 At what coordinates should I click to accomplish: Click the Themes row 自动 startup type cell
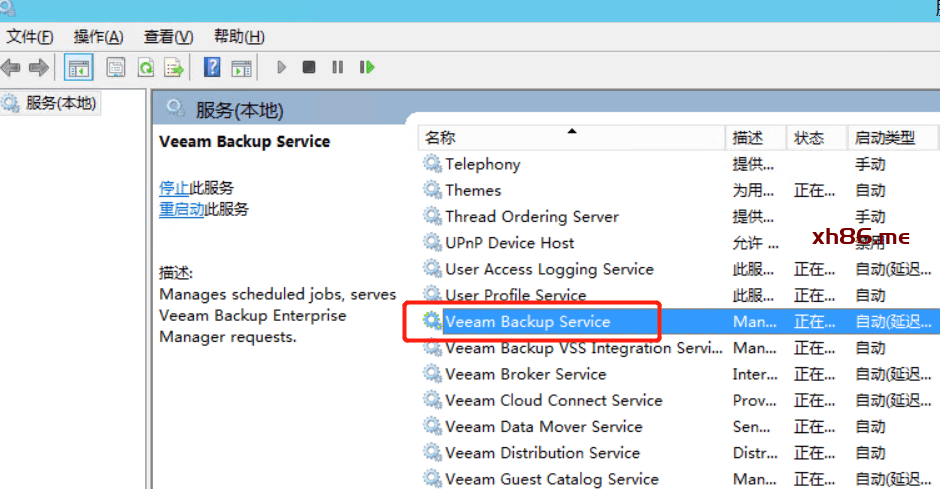[870, 191]
